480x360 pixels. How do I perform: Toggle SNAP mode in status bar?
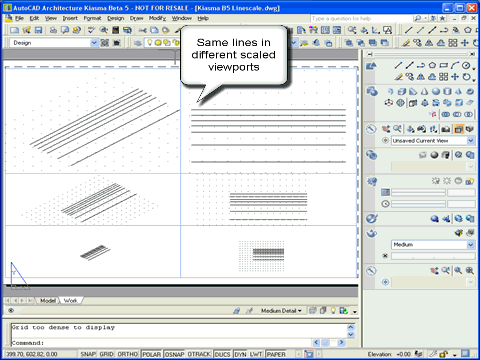pyautogui.click(x=88, y=354)
